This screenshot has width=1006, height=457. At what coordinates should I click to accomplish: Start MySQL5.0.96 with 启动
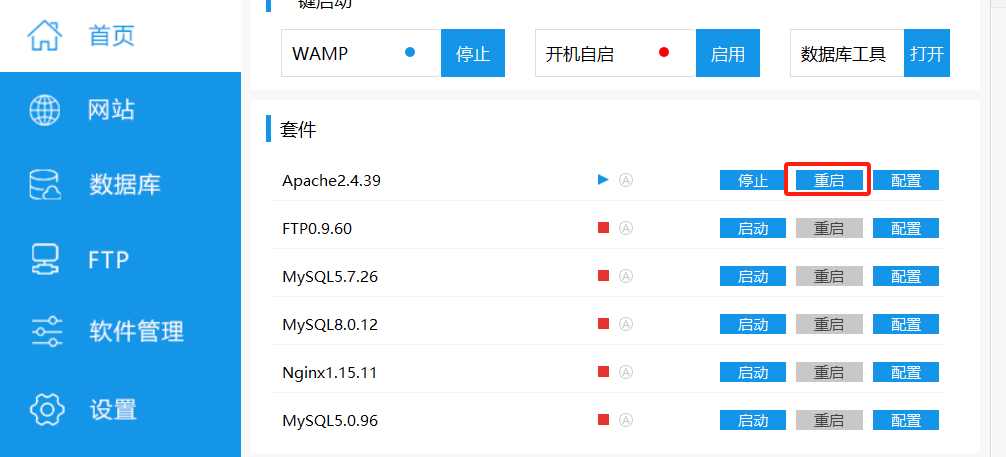(x=753, y=420)
